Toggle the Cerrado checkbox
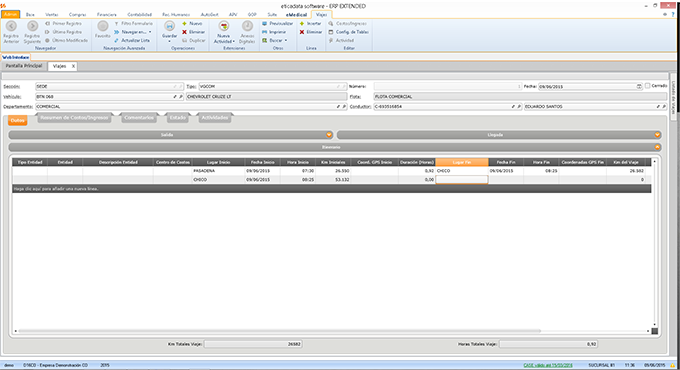 [x=647, y=86]
